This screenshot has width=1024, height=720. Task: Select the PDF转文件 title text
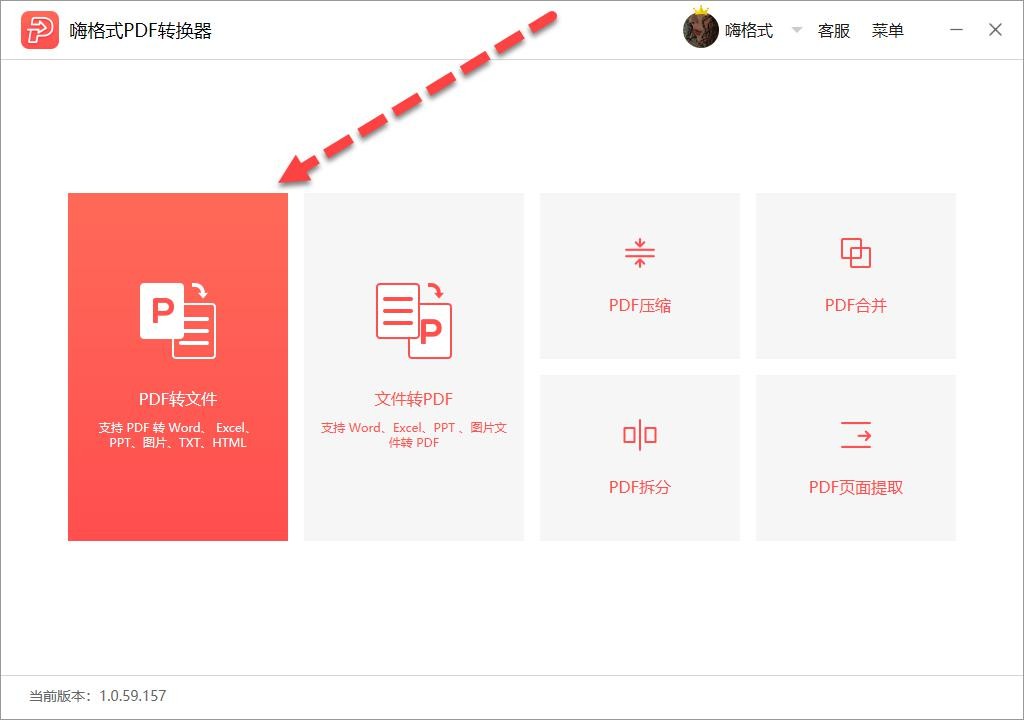point(178,399)
